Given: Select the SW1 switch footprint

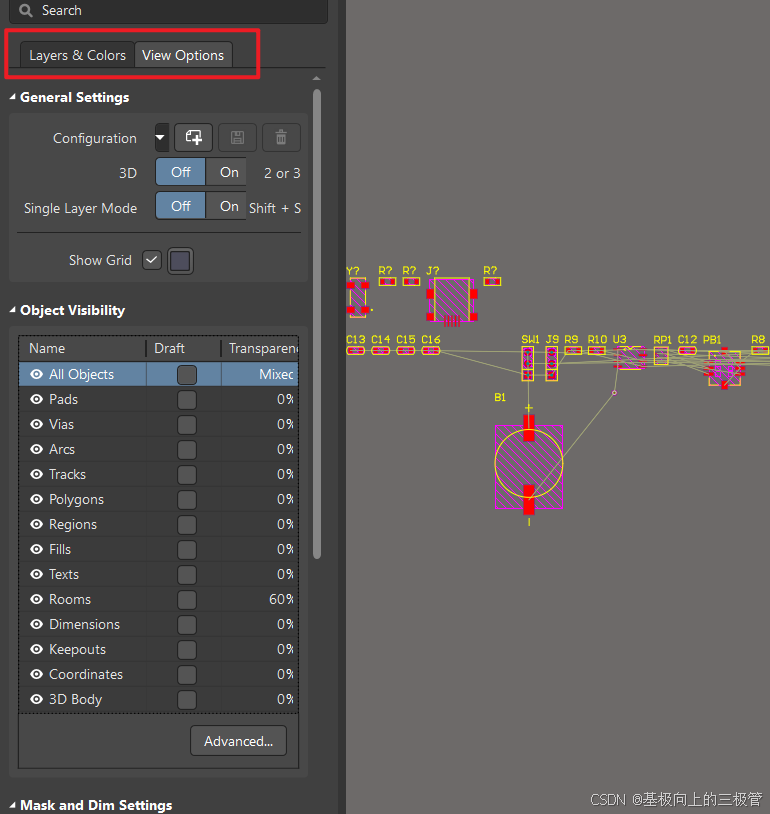Looking at the screenshot, I should click(x=528, y=363).
